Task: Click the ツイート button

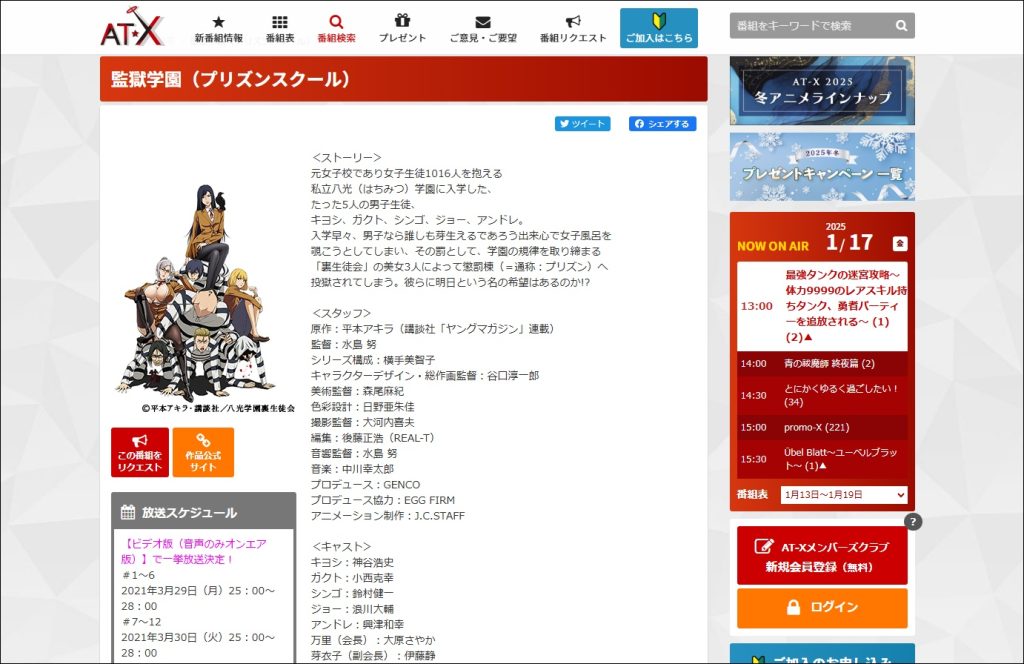Action: click(x=583, y=123)
